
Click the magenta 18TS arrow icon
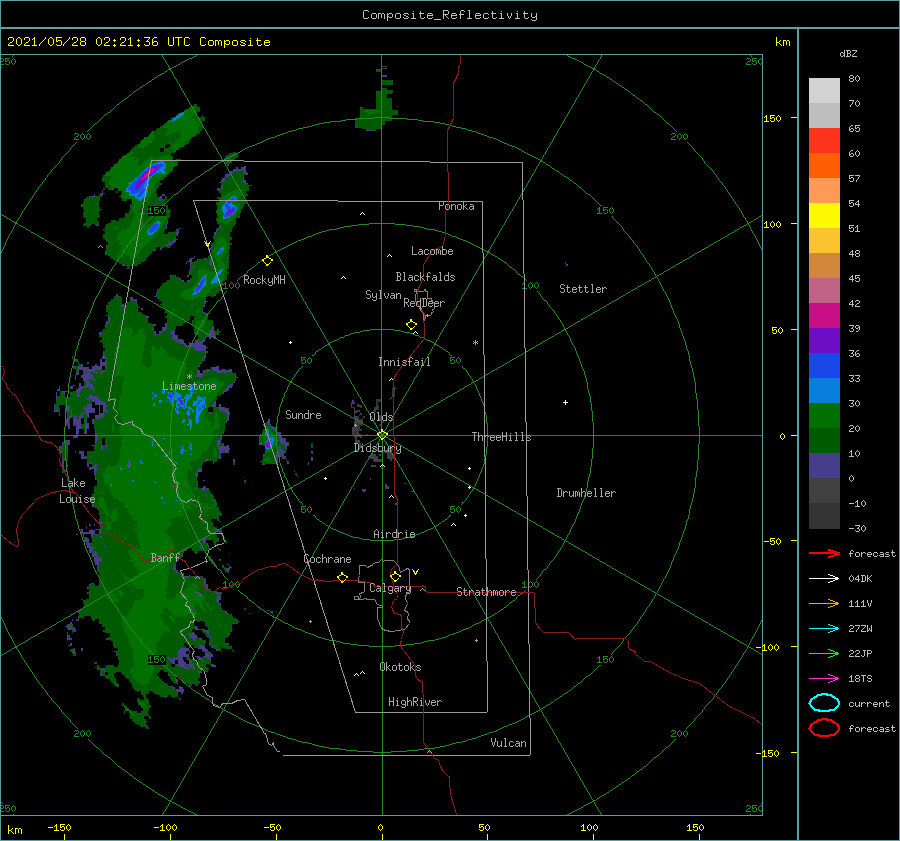tap(824, 679)
